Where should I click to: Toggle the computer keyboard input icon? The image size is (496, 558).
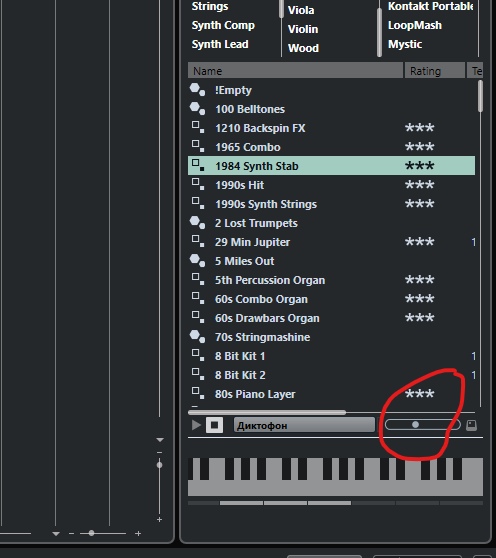pos(471,425)
